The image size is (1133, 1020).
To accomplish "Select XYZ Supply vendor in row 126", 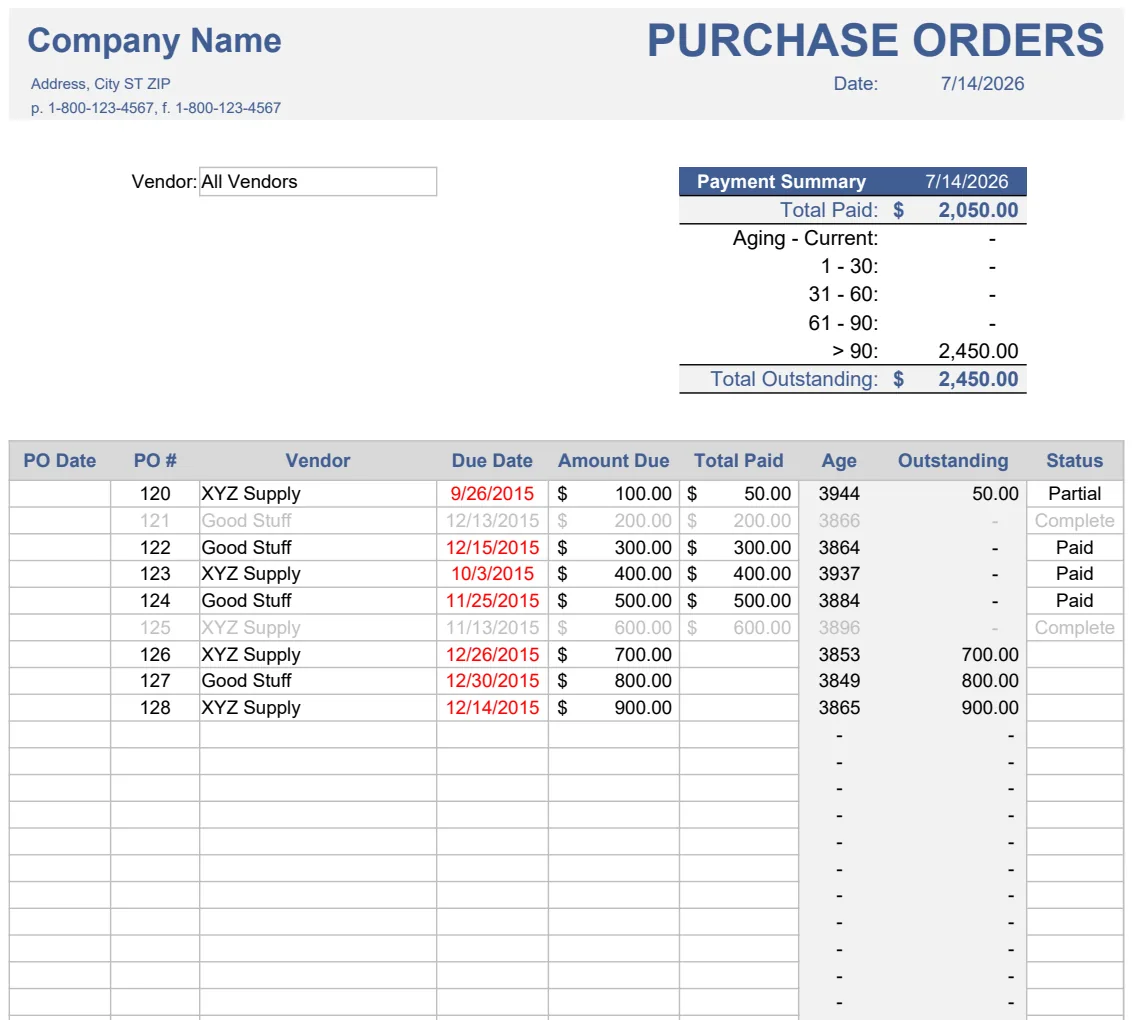I will pyautogui.click(x=318, y=654).
